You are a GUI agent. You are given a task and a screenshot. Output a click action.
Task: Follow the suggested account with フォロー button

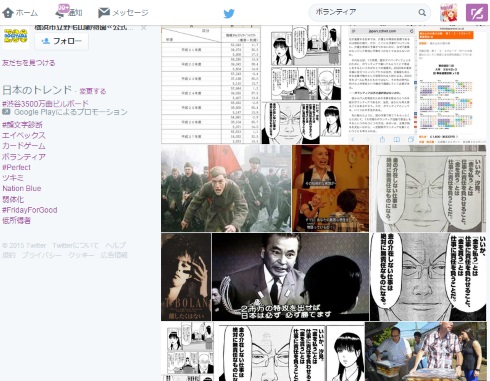coord(62,41)
